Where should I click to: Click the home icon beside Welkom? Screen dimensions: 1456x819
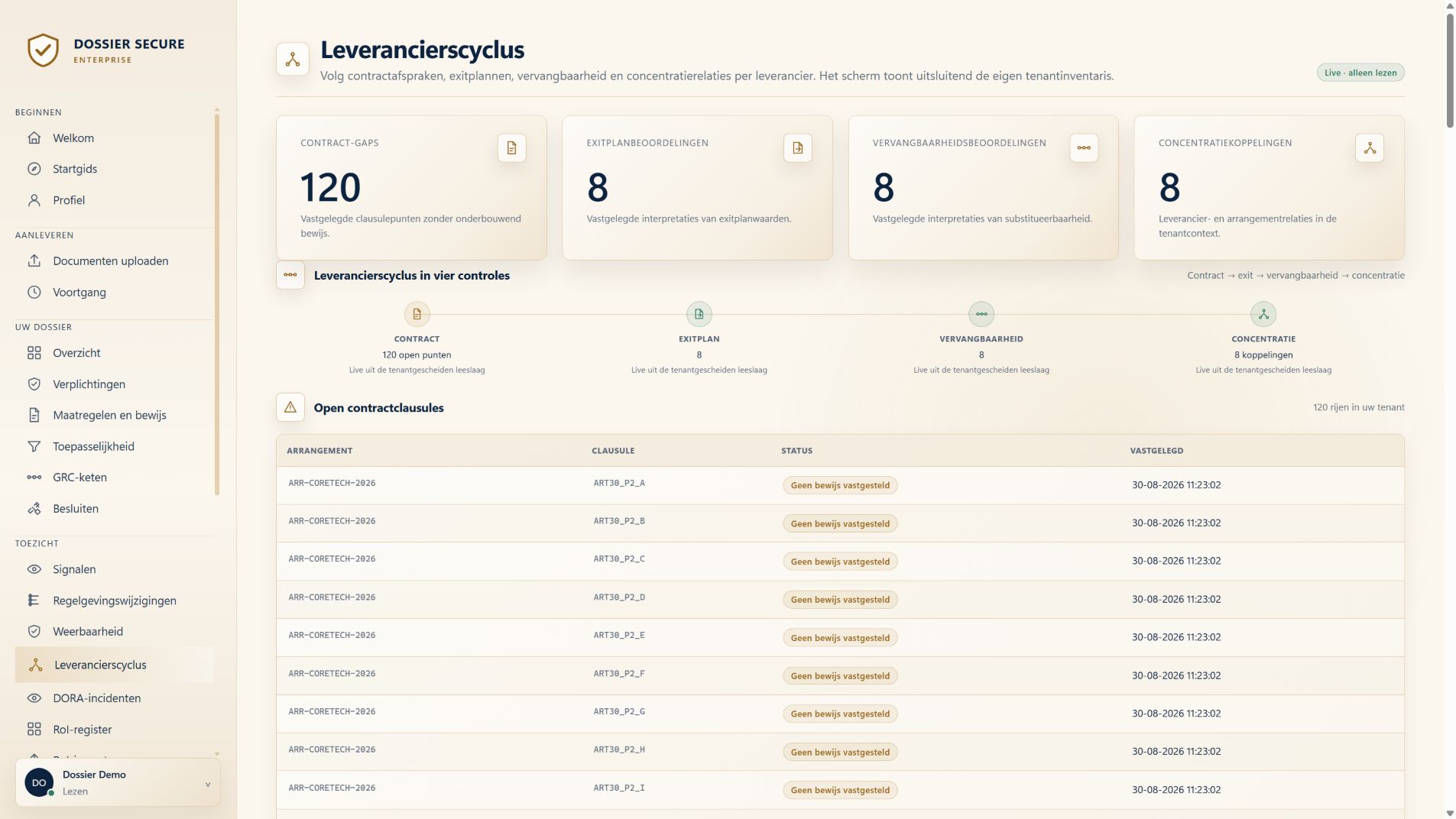(x=34, y=138)
